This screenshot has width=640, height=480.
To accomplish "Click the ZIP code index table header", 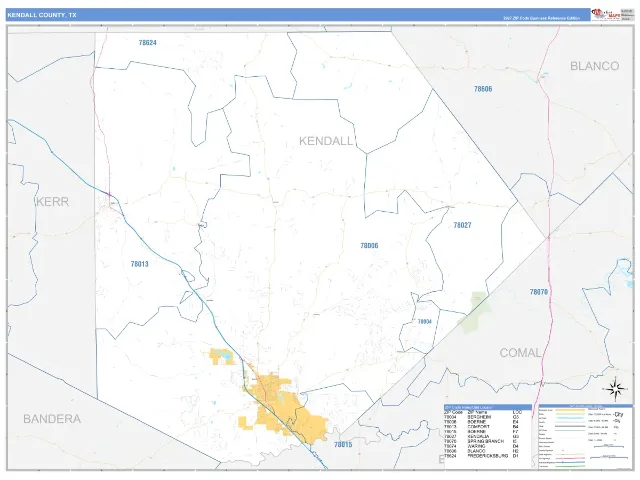I will click(488, 407).
